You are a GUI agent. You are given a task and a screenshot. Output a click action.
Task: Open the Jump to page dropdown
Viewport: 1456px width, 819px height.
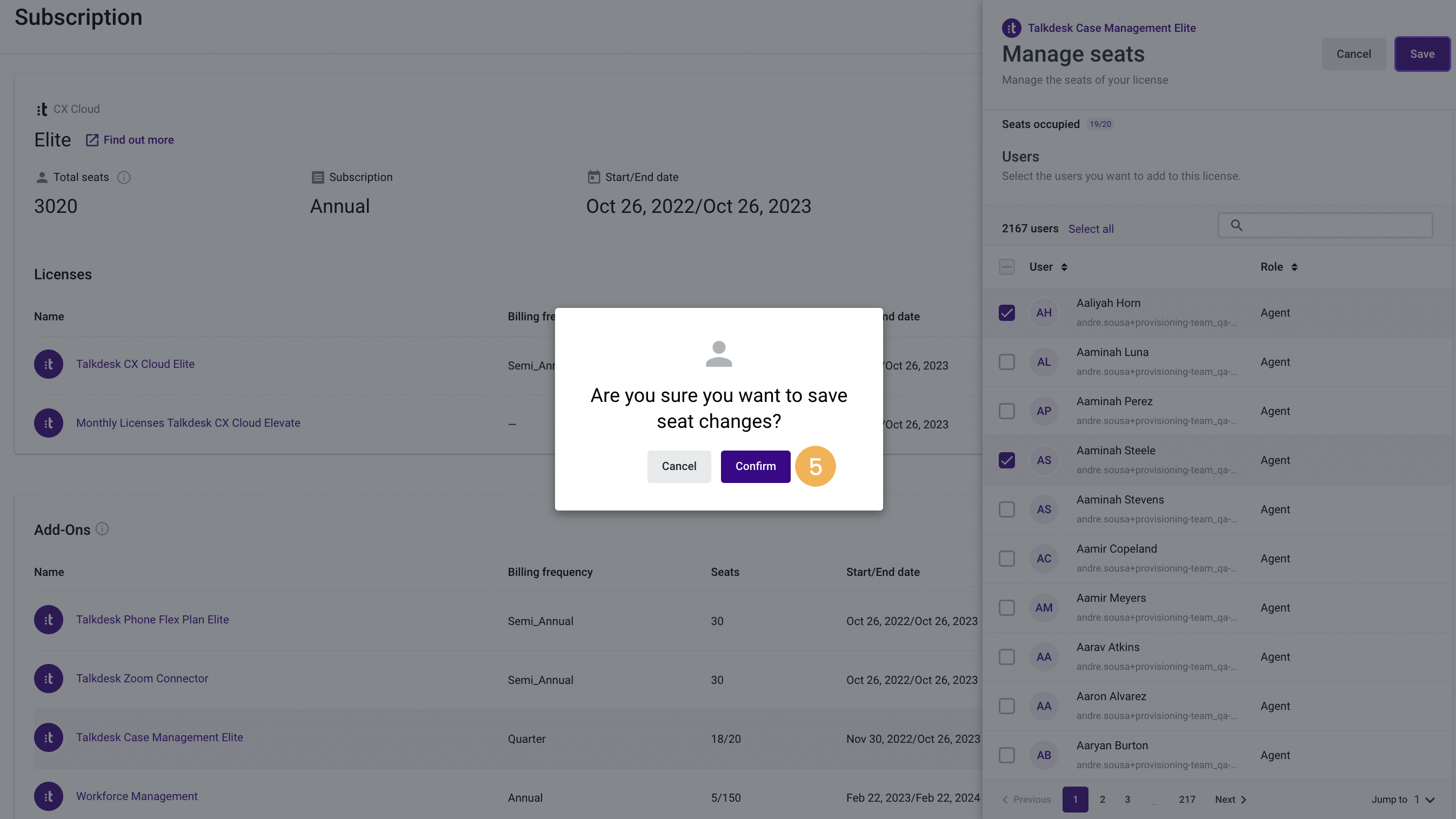click(x=1424, y=800)
